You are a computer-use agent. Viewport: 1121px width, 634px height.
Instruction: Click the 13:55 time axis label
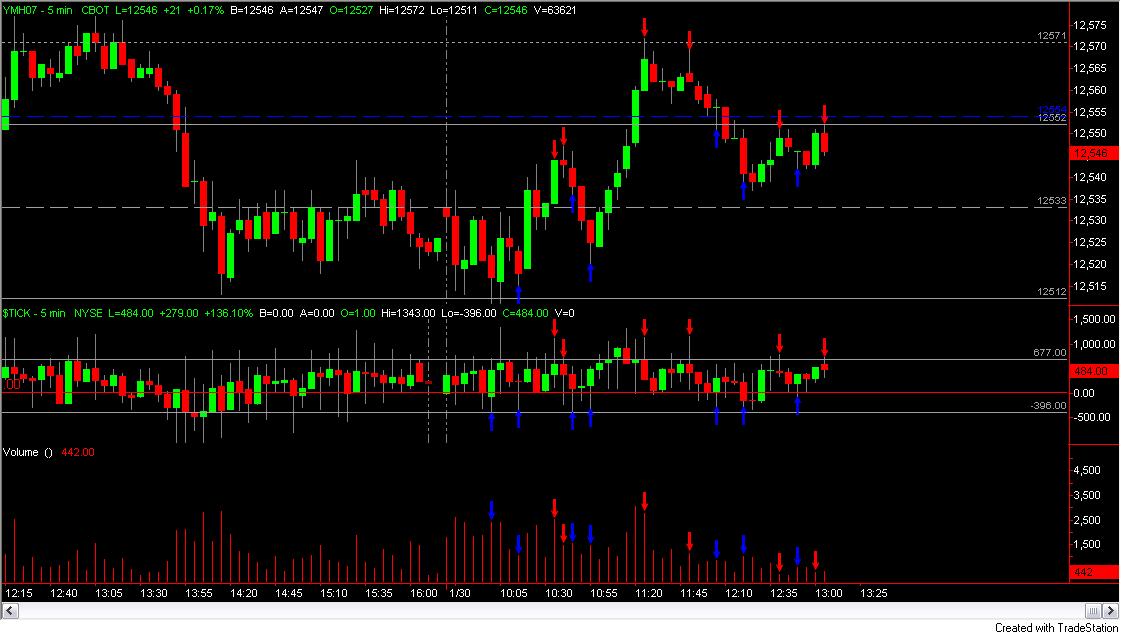(198, 593)
